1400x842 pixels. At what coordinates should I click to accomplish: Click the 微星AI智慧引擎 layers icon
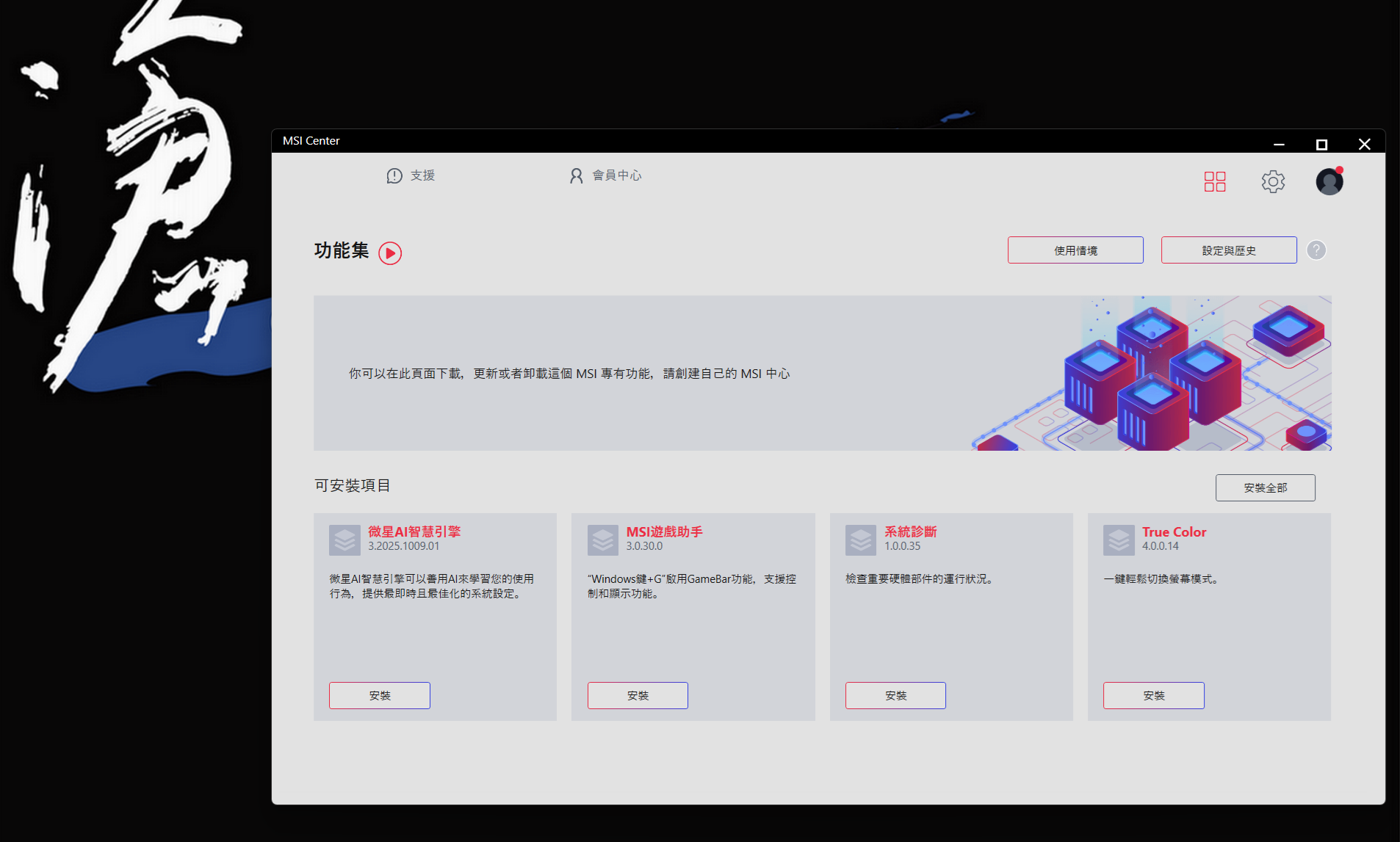[344, 540]
